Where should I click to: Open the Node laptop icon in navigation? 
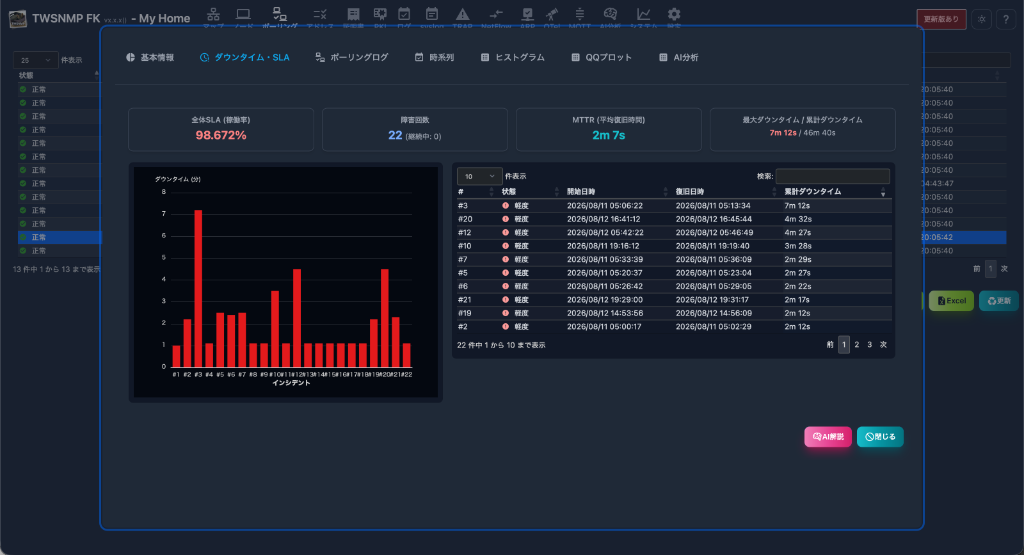tap(244, 14)
